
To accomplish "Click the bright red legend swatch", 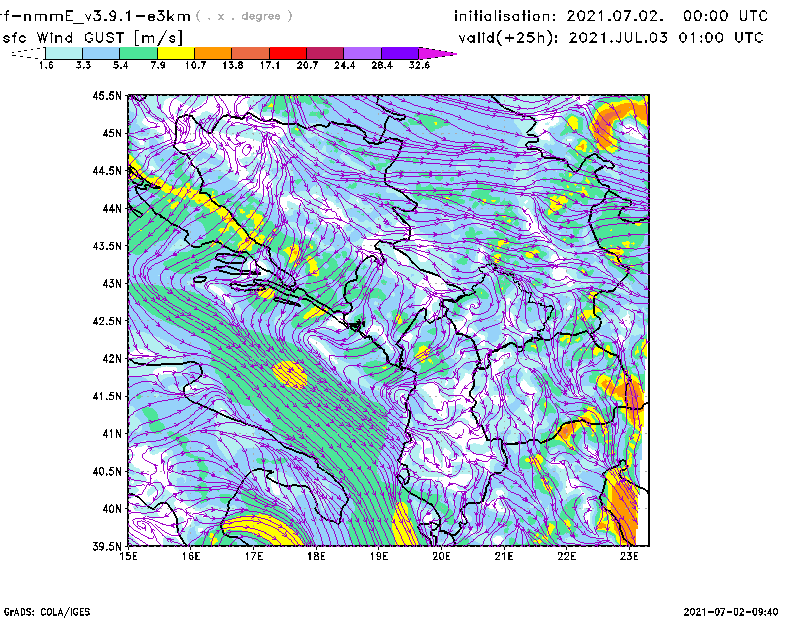I will [288, 53].
